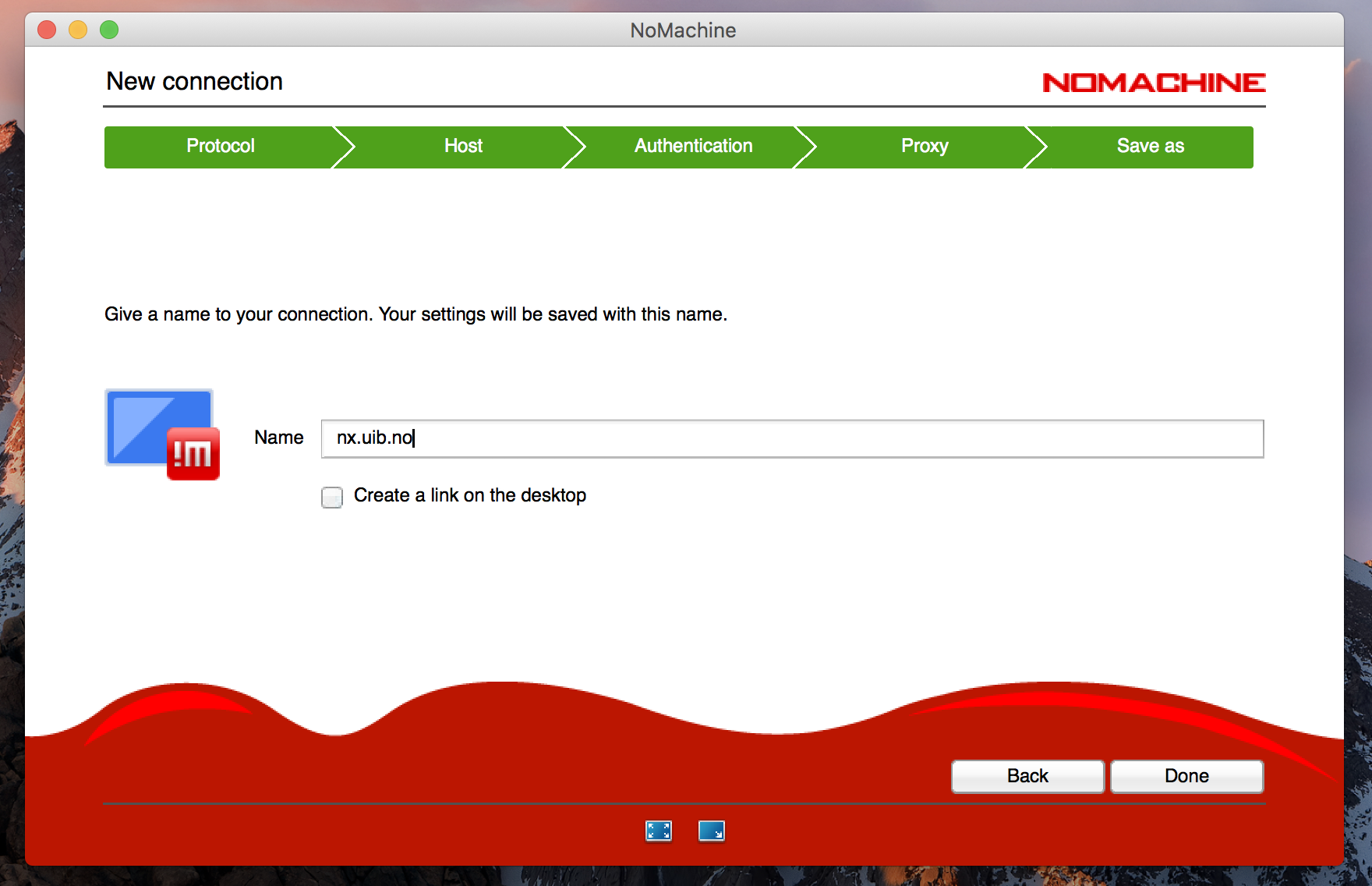Click the 'Give a name to your connection' text
Viewport: 1372px width, 886px height.
415,314
